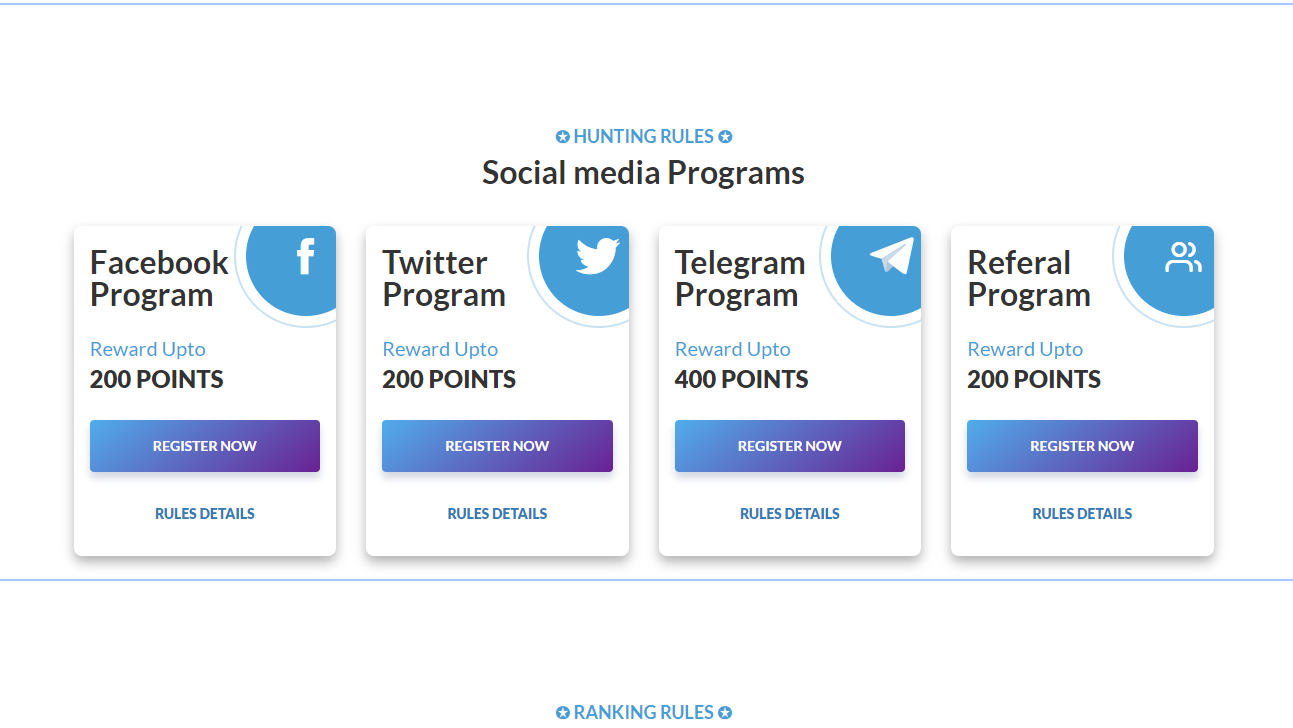Image resolution: width=1293 pixels, height=728 pixels.
Task: Click the Referral users icon
Action: click(x=1183, y=257)
